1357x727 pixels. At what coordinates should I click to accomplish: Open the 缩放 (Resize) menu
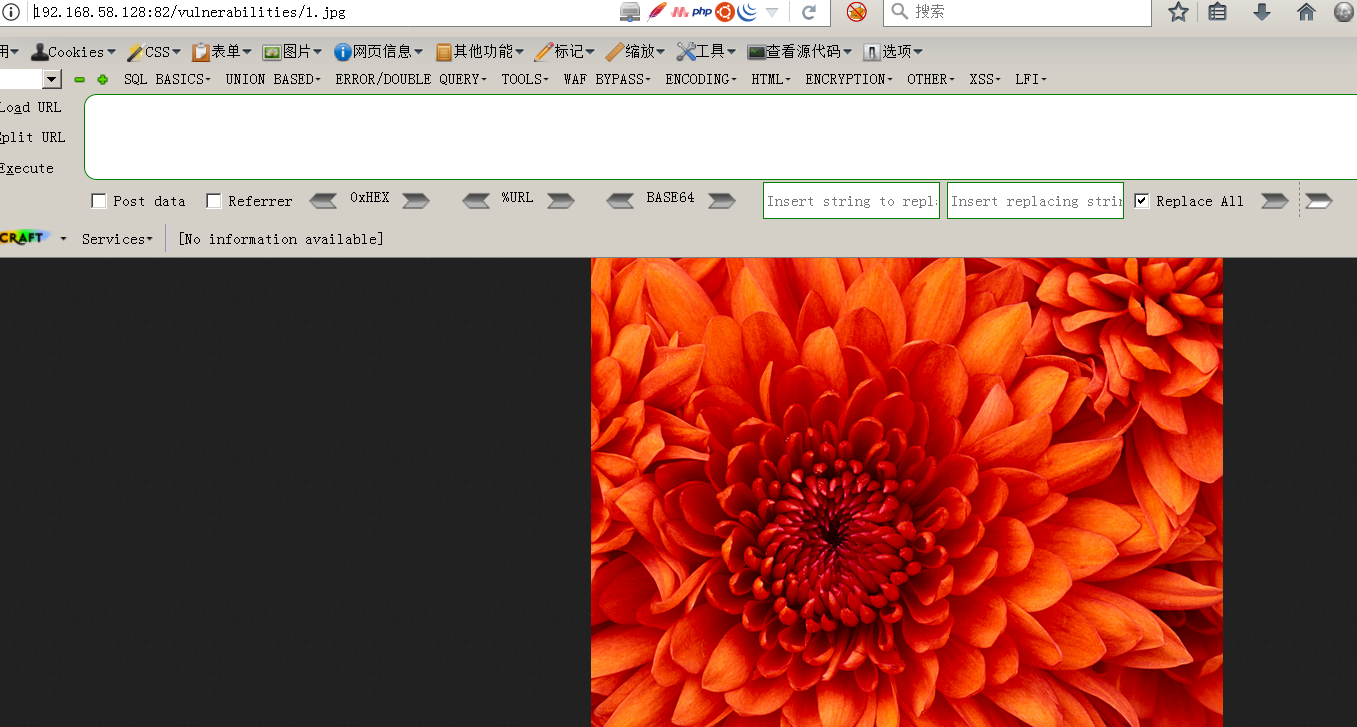coord(635,52)
